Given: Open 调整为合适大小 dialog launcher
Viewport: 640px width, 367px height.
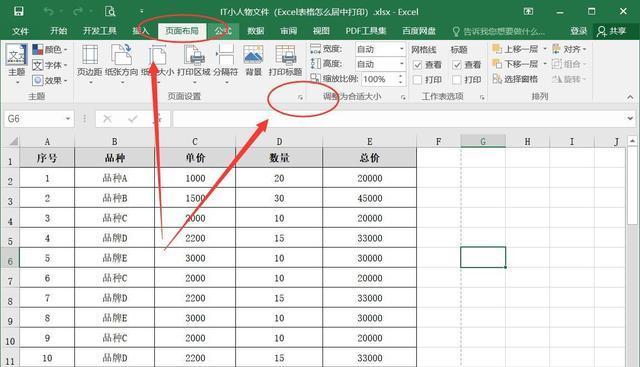Looking at the screenshot, I should tap(403, 97).
